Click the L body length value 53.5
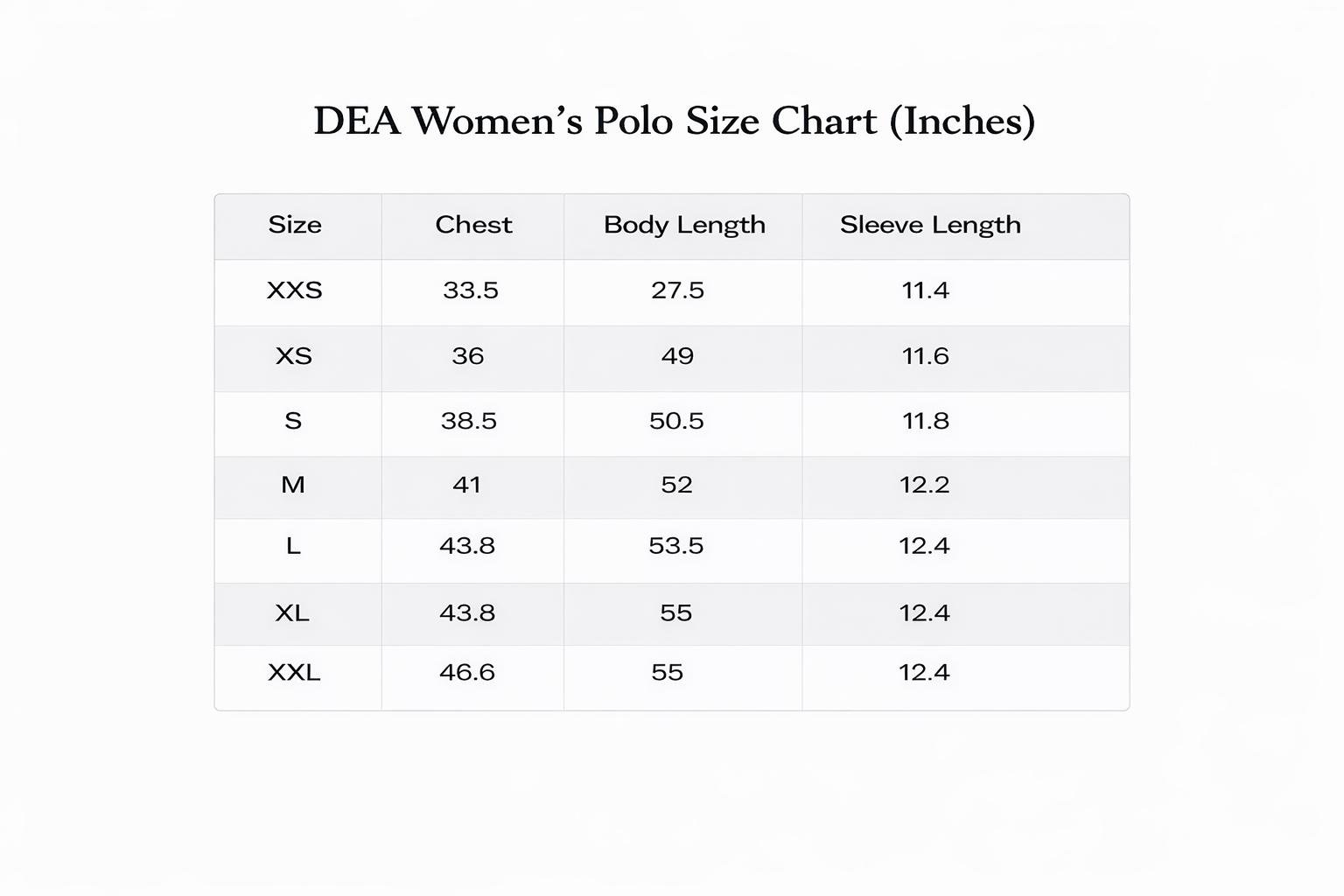Viewport: 1344px width, 896px height. click(x=675, y=546)
